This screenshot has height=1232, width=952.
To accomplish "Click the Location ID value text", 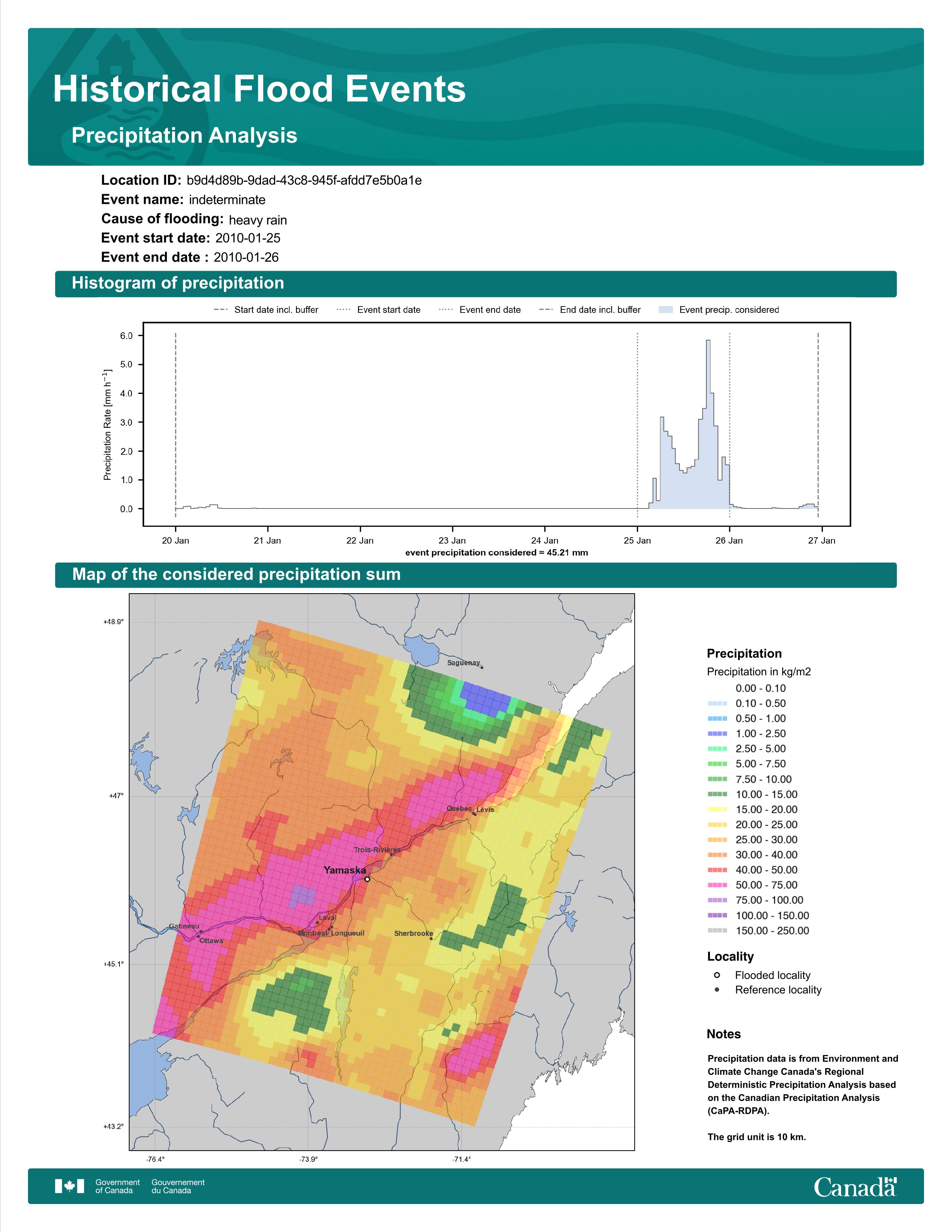I will [x=304, y=181].
